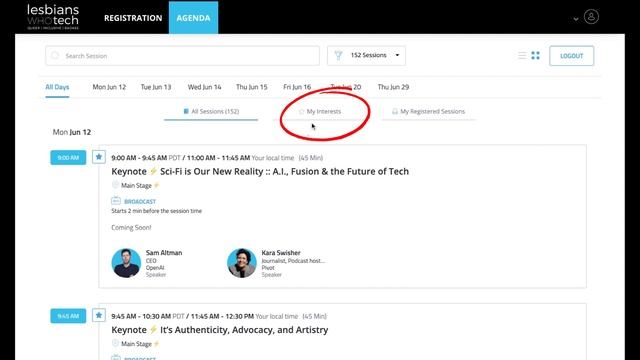The image size is (640, 360).
Task: Focus the Search Session field
Action: tap(182, 56)
